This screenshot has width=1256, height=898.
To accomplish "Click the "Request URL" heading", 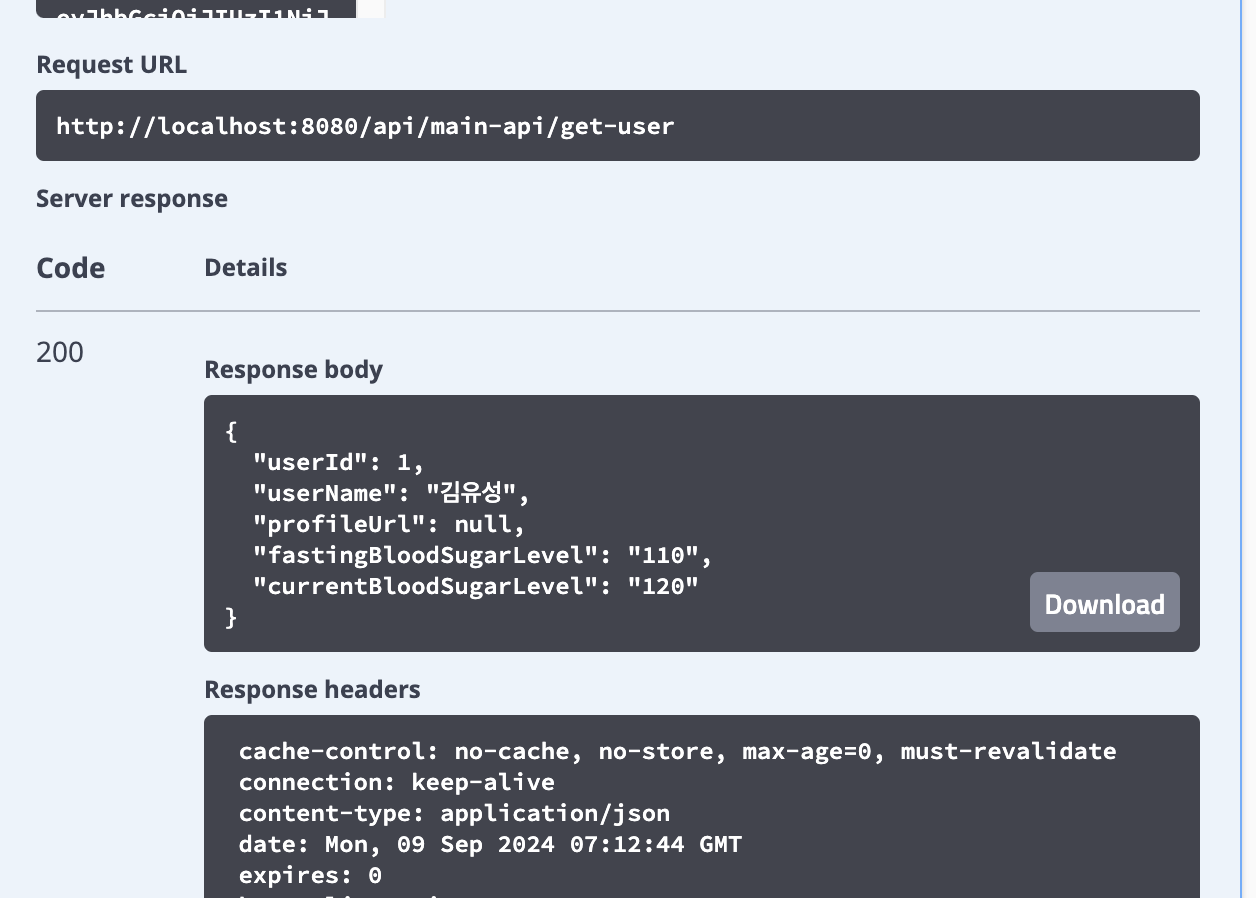I will (111, 65).
